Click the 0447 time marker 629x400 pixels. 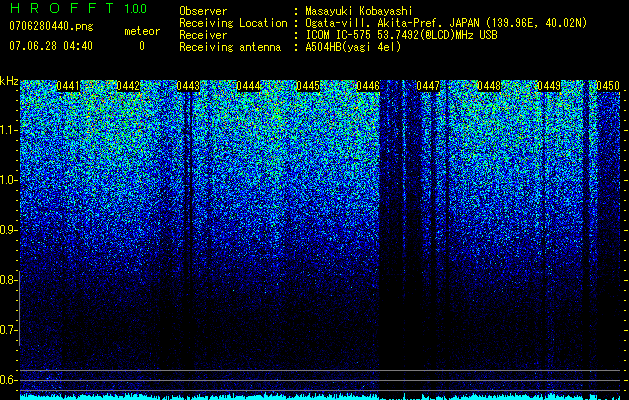point(428,86)
